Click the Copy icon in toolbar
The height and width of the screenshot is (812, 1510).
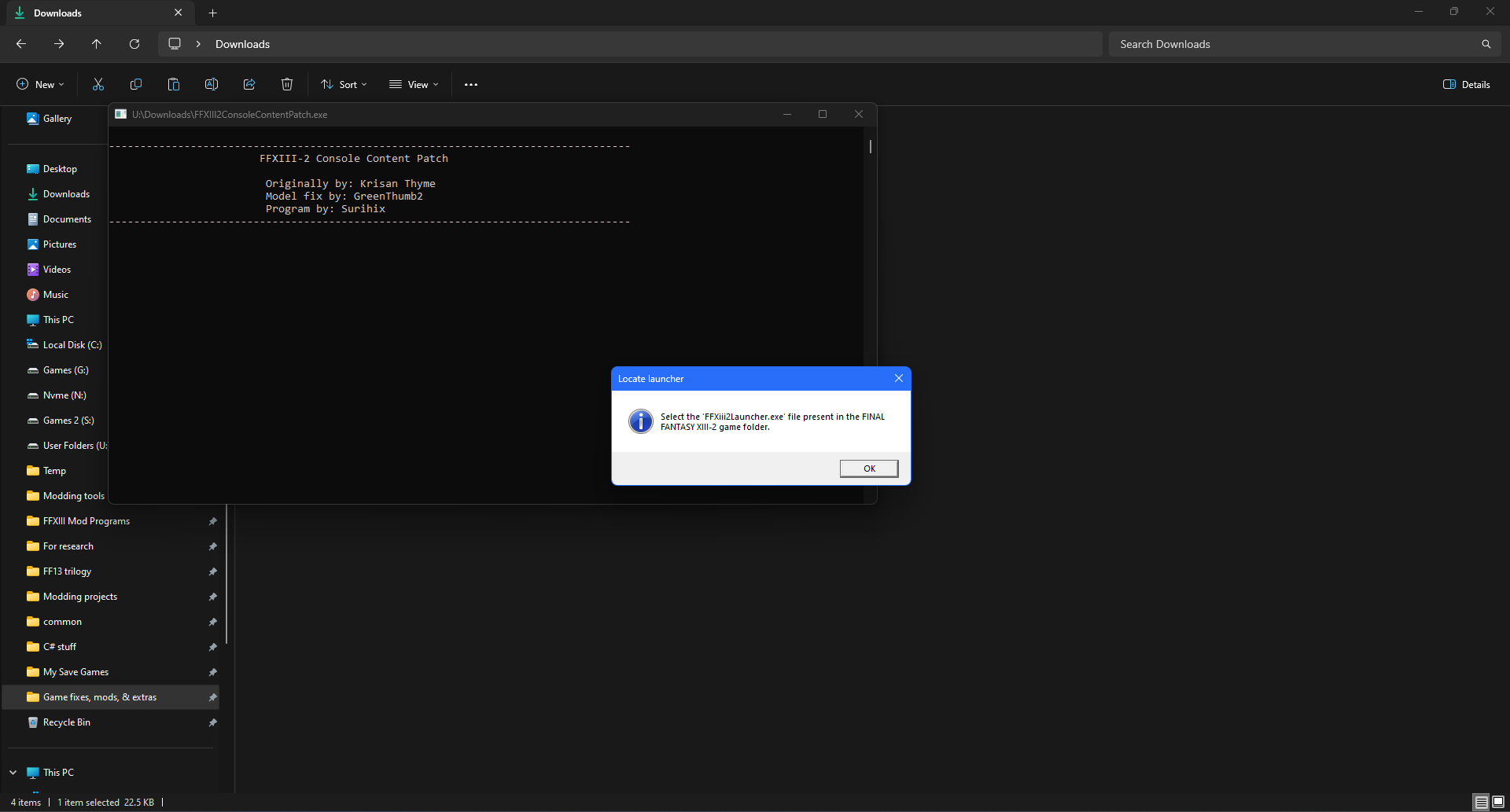[136, 84]
